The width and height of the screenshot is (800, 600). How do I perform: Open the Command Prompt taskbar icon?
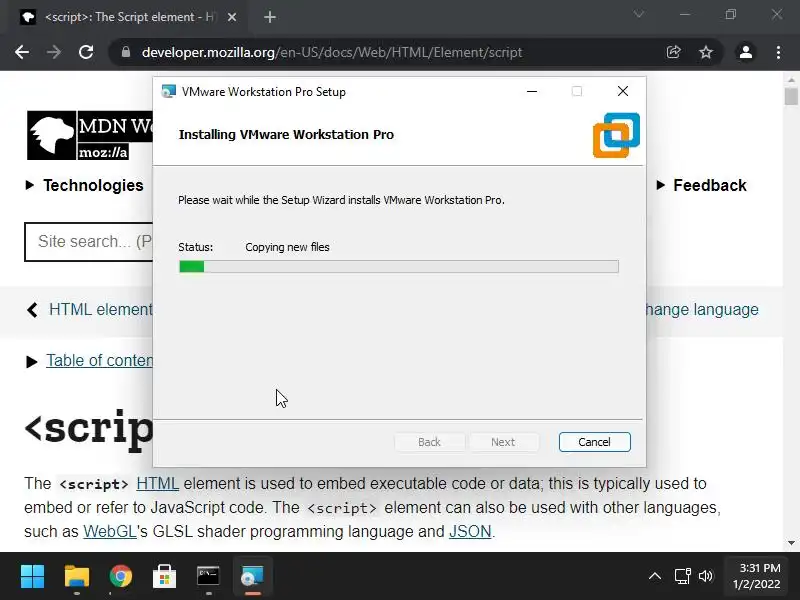[x=208, y=577]
